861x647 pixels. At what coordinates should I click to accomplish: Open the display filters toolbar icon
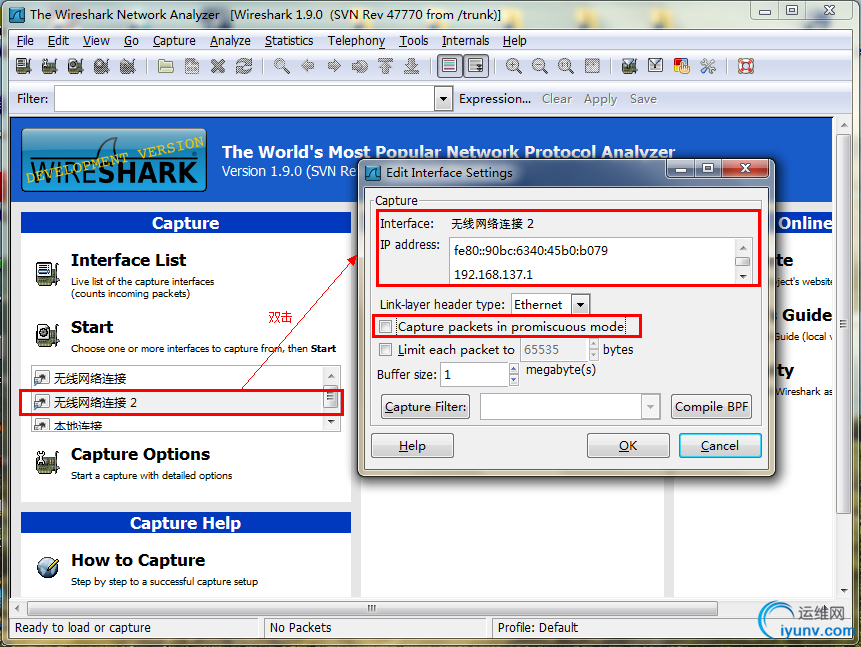[655, 66]
